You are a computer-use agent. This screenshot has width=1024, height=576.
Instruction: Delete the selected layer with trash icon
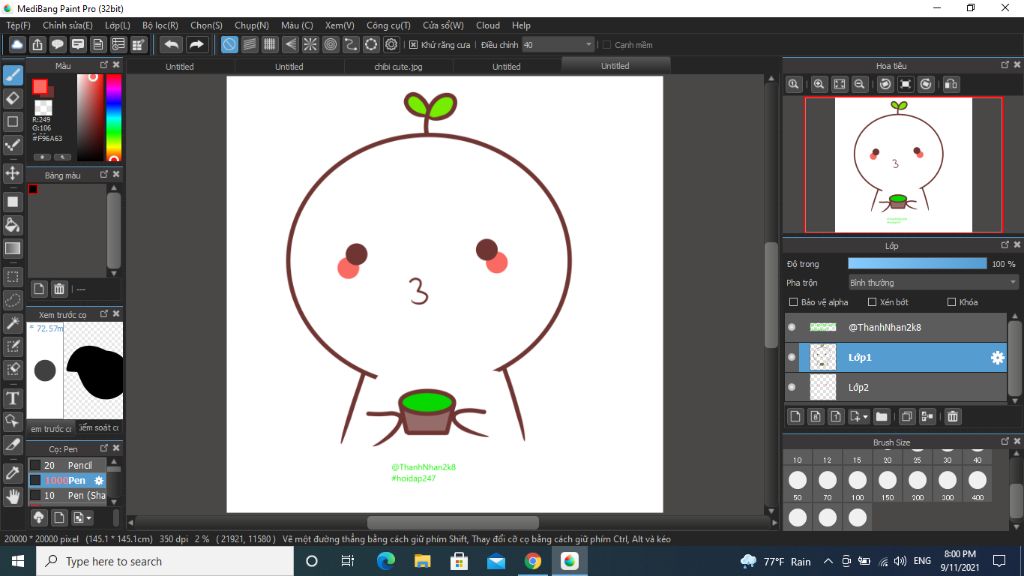[953, 417]
